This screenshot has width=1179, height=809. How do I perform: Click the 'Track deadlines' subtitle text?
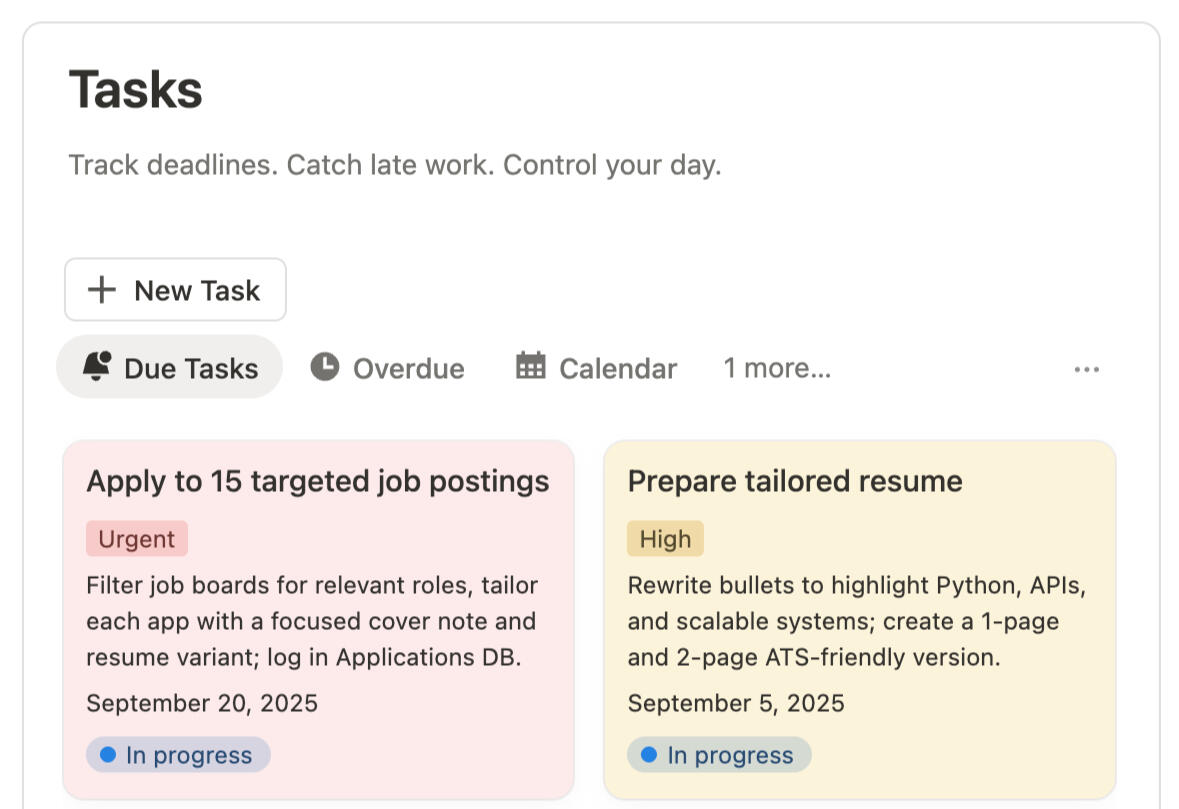(394, 164)
